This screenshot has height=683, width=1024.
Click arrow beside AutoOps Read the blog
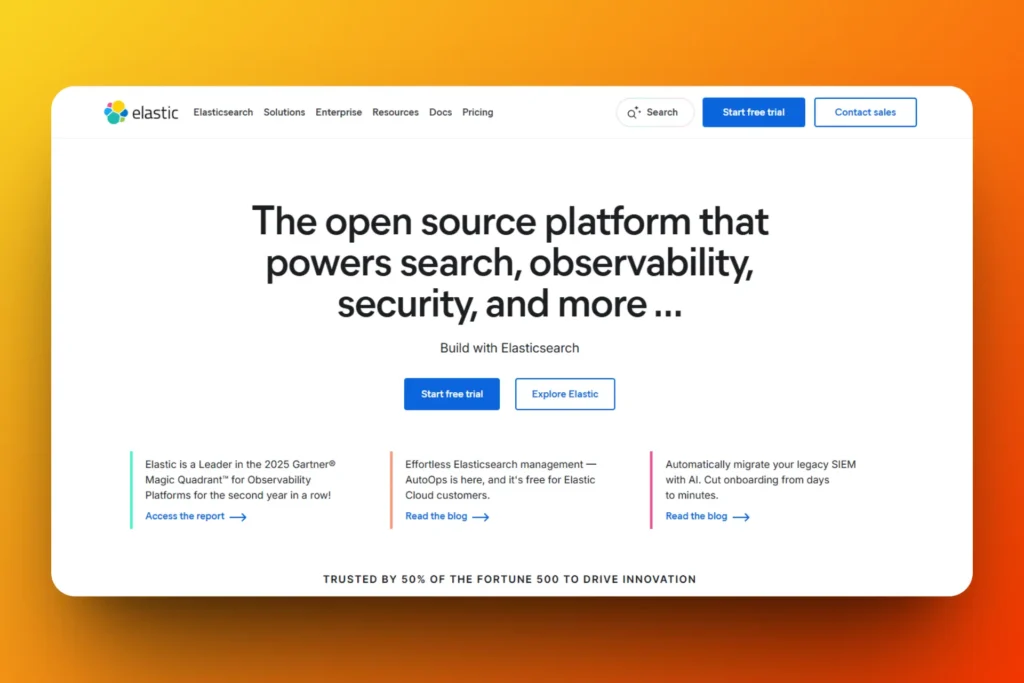481,516
